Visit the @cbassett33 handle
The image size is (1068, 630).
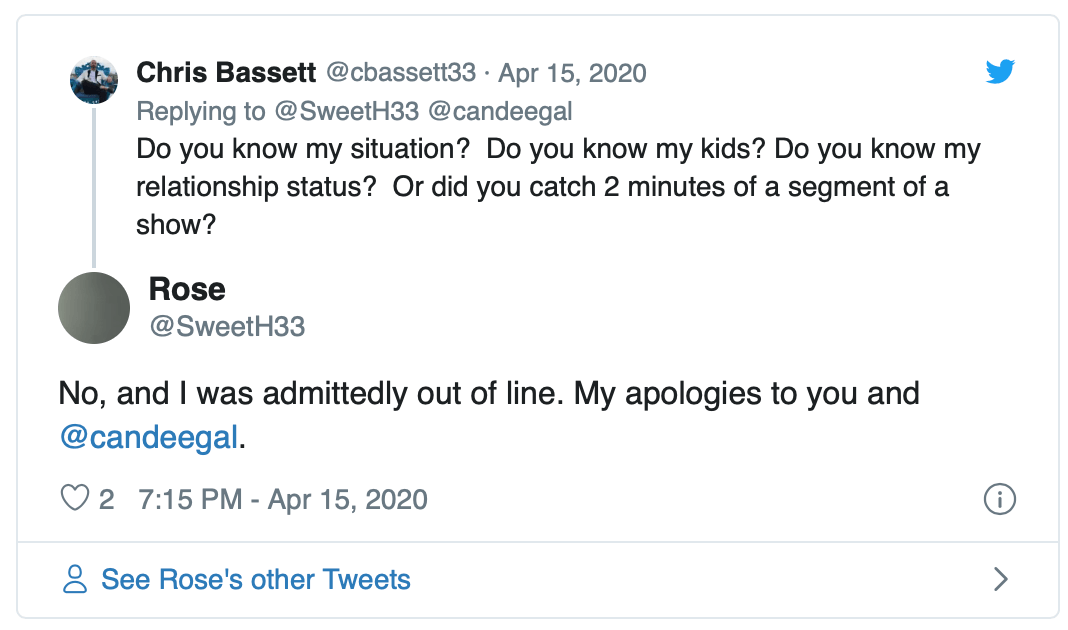pos(401,73)
